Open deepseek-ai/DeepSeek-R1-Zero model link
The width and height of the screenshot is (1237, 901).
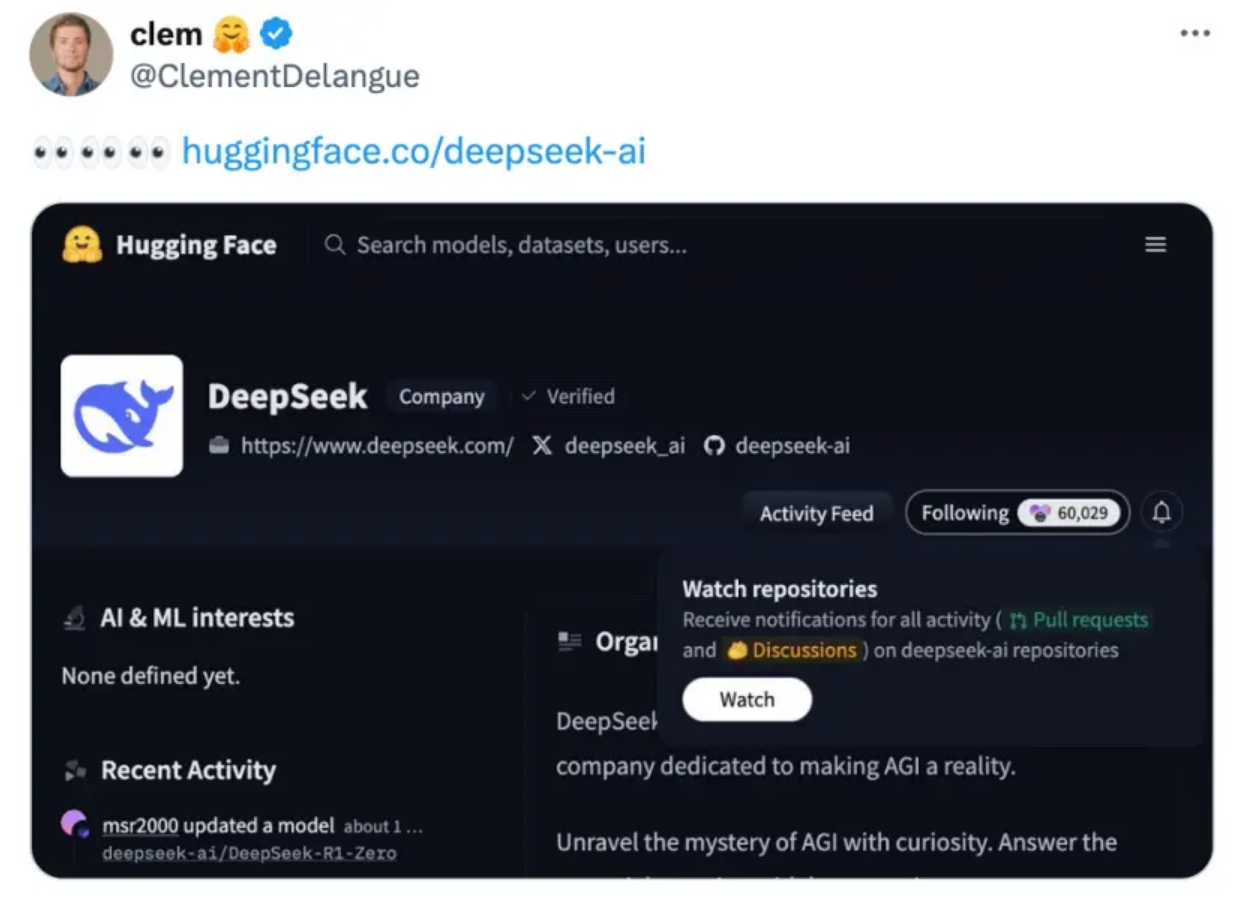[249, 853]
